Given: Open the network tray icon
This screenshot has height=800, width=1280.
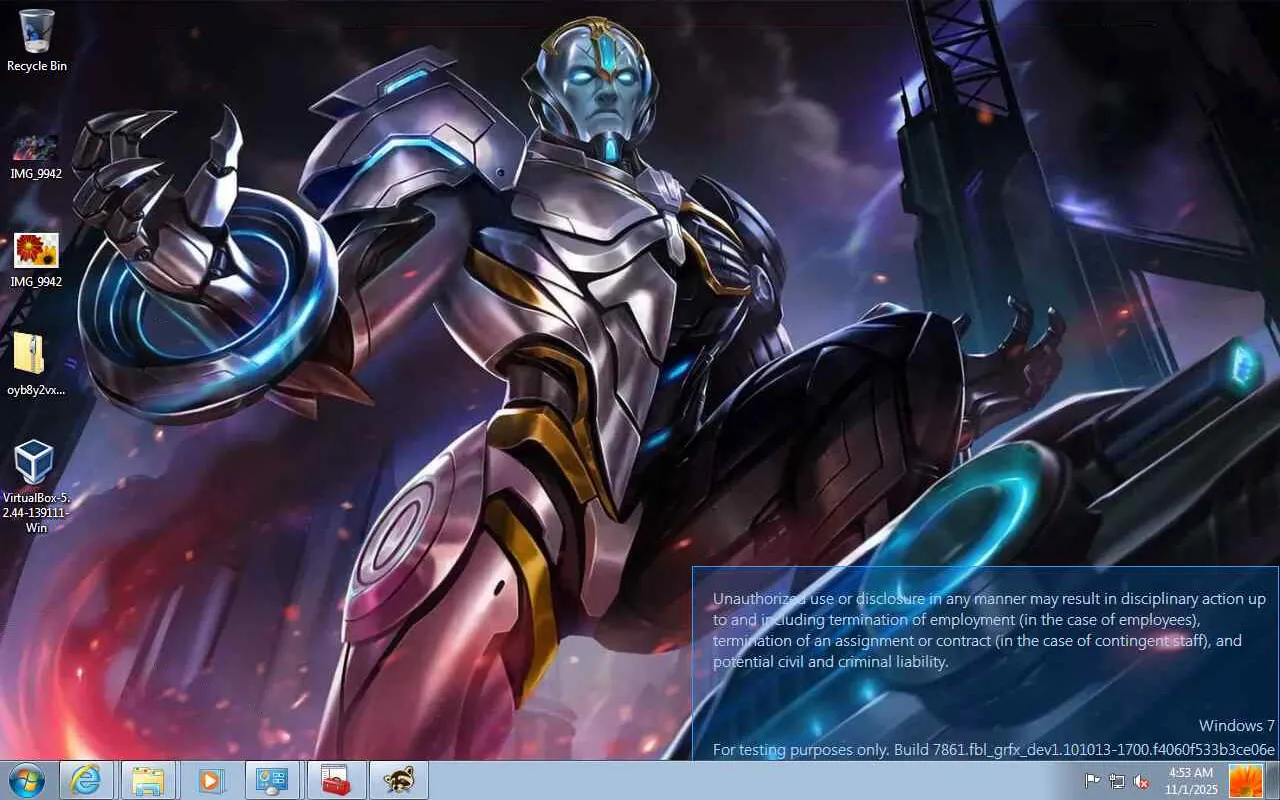Looking at the screenshot, I should pos(1117,781).
